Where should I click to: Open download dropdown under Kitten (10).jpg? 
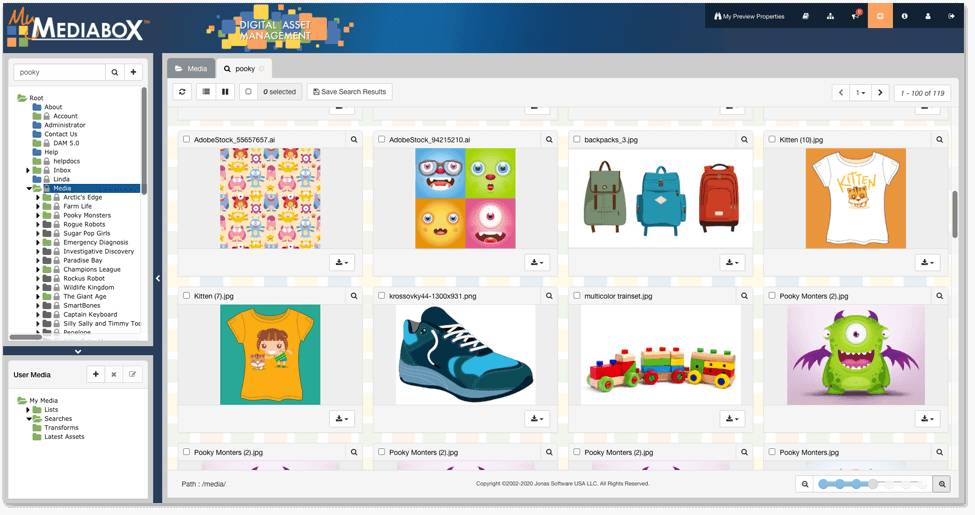[928, 262]
